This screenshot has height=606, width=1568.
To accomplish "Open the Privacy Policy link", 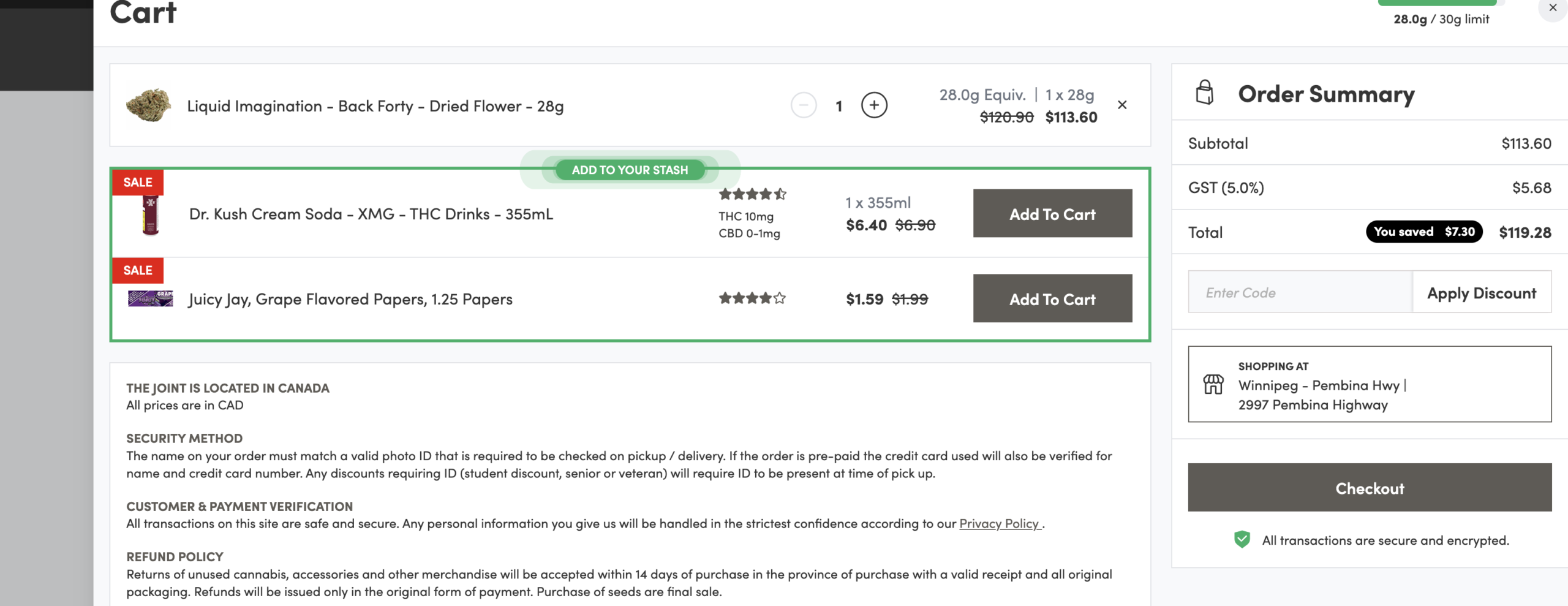I will coord(998,523).
